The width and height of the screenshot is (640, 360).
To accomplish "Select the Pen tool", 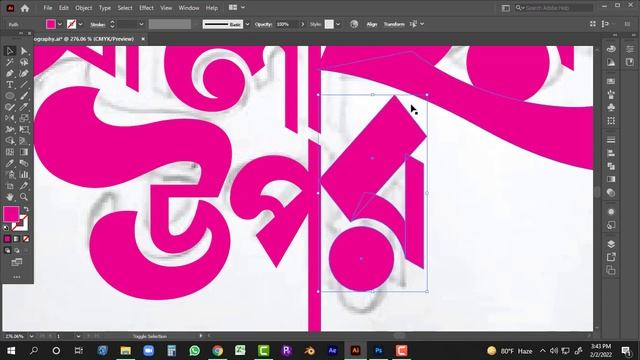I will pos(10,73).
